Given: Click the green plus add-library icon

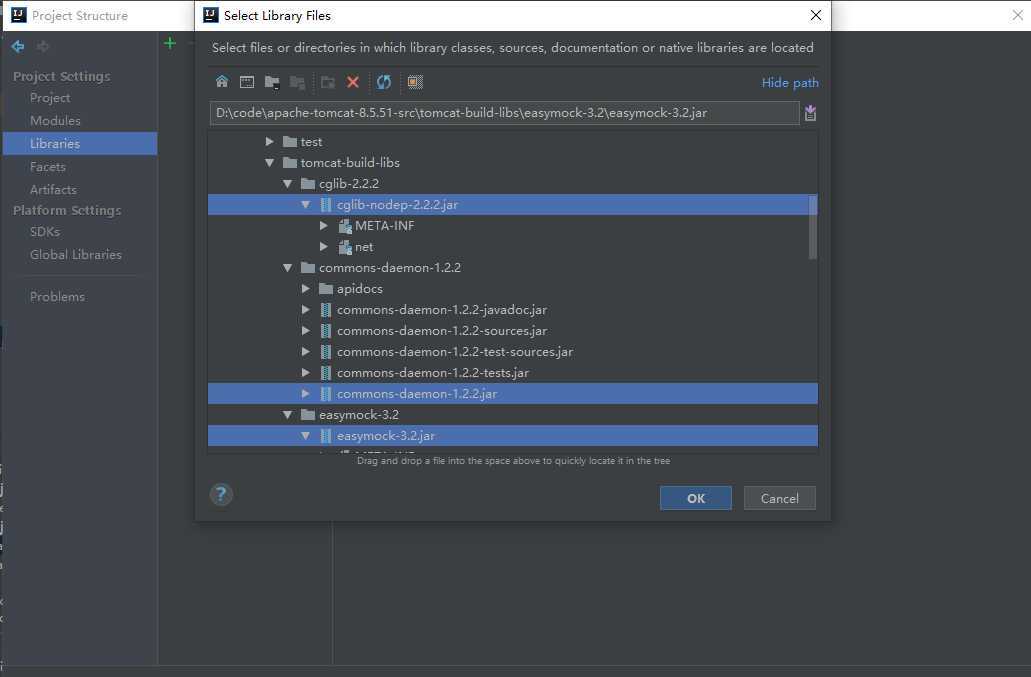Looking at the screenshot, I should tap(170, 43).
